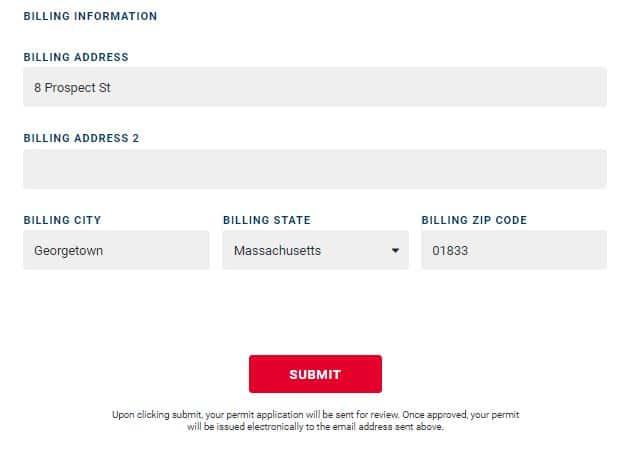Click the "8 Prospect St" address text

[72, 88]
